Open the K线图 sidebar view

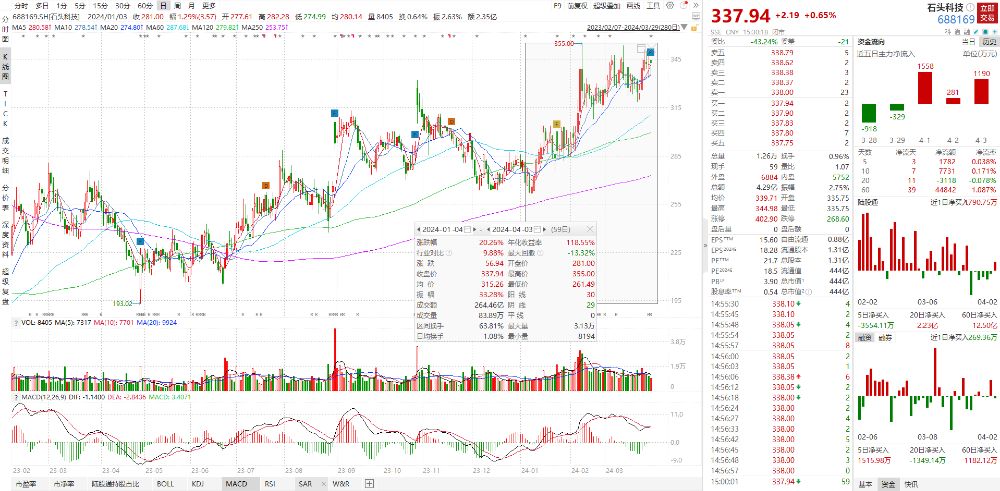pyautogui.click(x=4, y=67)
